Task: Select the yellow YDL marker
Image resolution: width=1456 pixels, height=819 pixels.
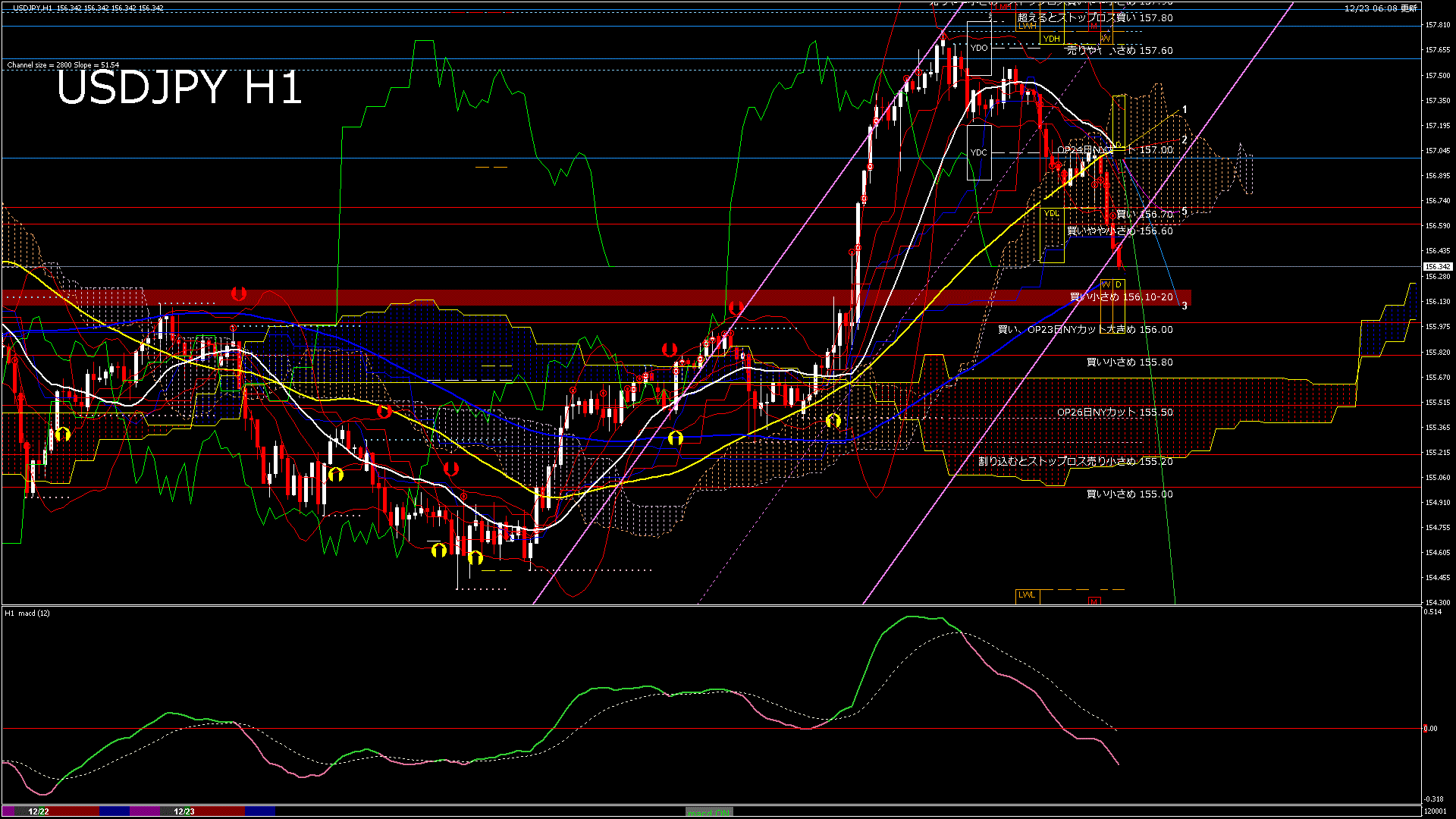Action: [x=1051, y=214]
